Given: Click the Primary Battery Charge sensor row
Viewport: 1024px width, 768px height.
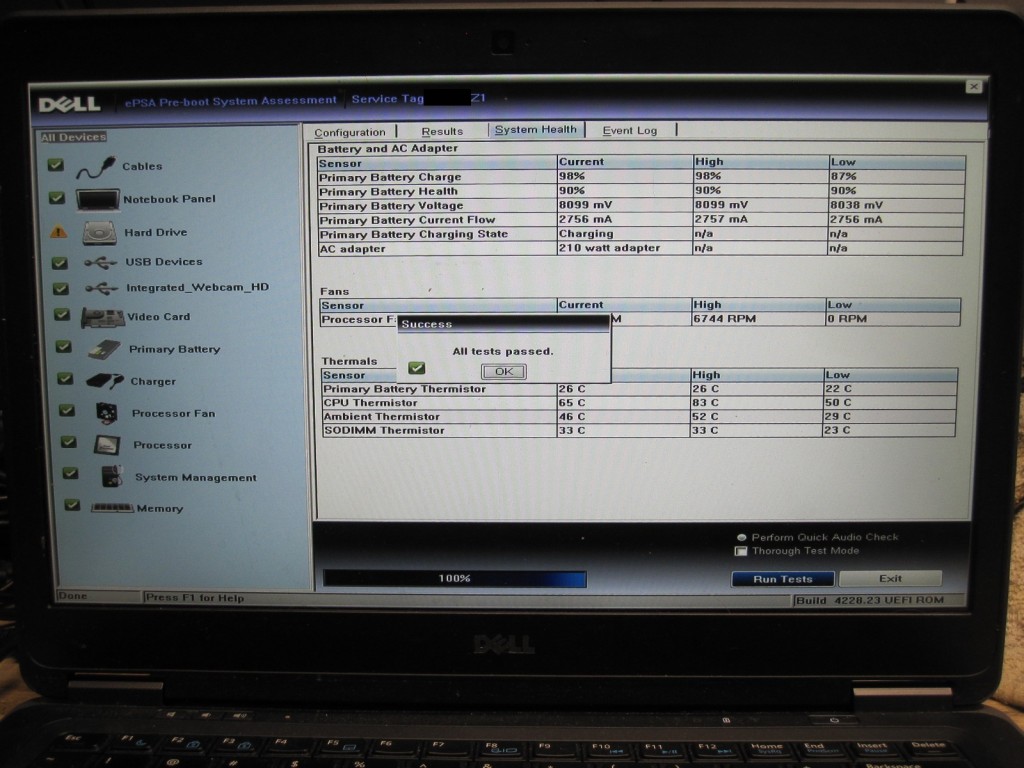Looking at the screenshot, I should (x=641, y=176).
